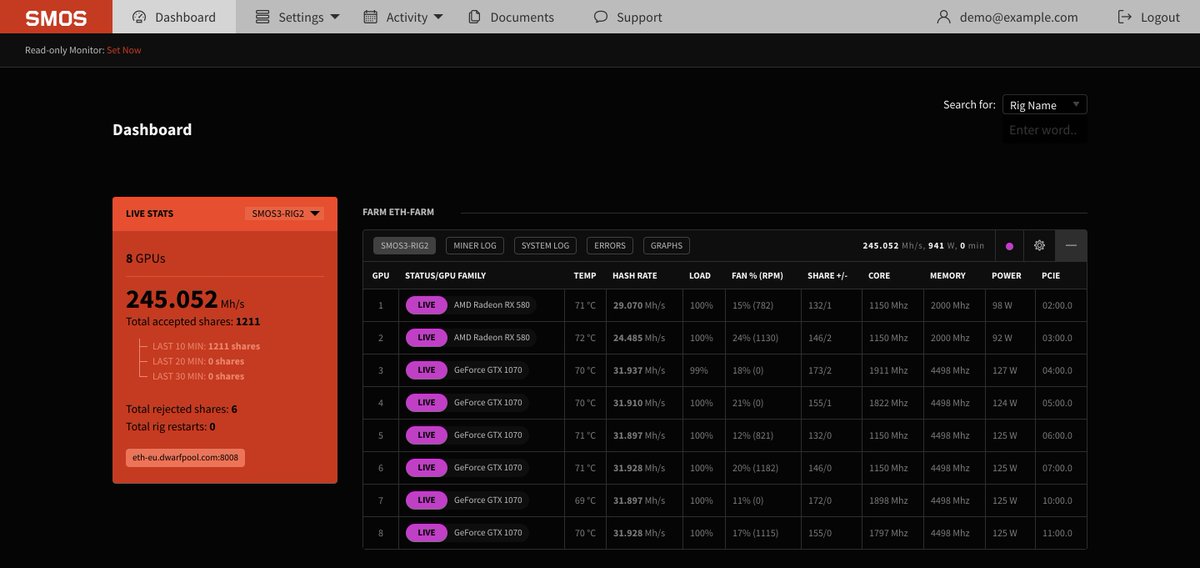The image size is (1200, 568).
Task: Click PCIE address 02:00.0
Action: pyautogui.click(x=1056, y=305)
